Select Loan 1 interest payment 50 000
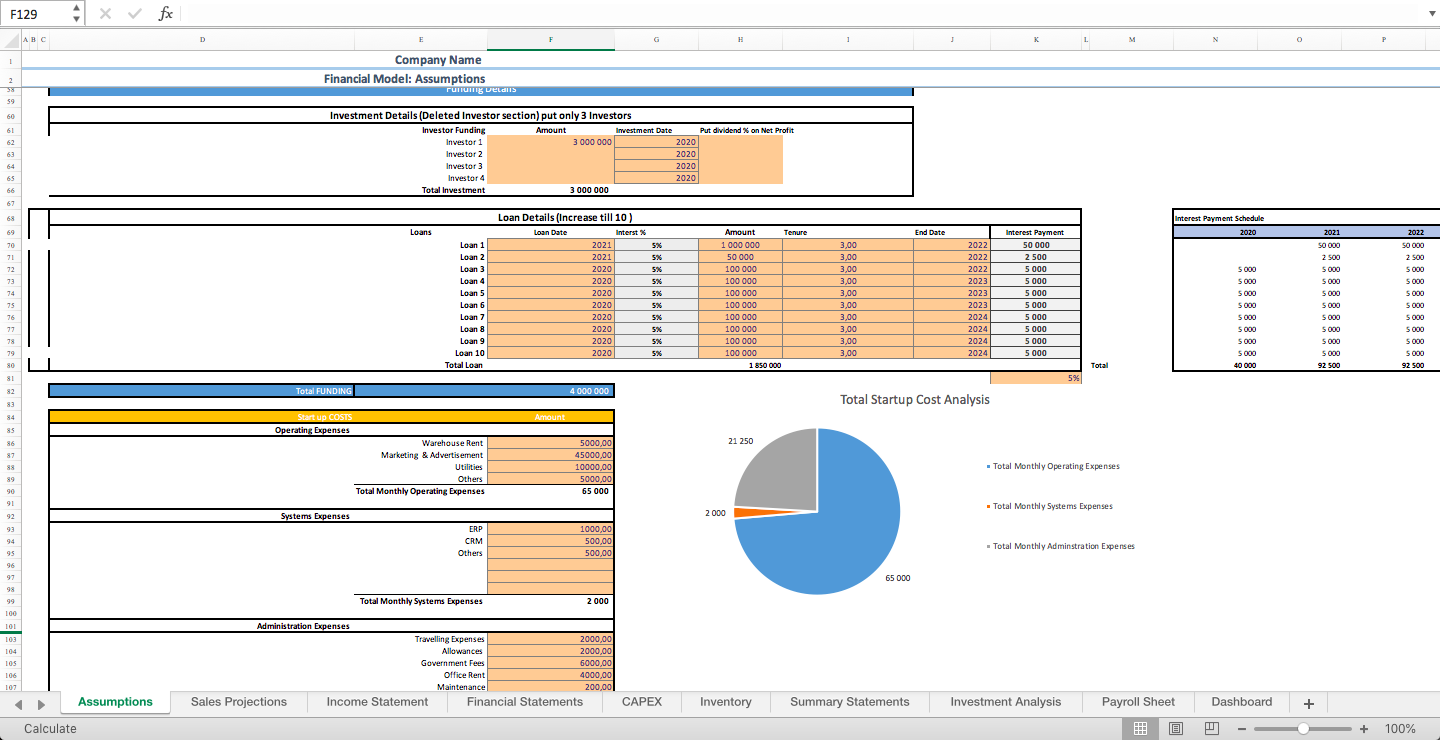 click(x=1036, y=245)
